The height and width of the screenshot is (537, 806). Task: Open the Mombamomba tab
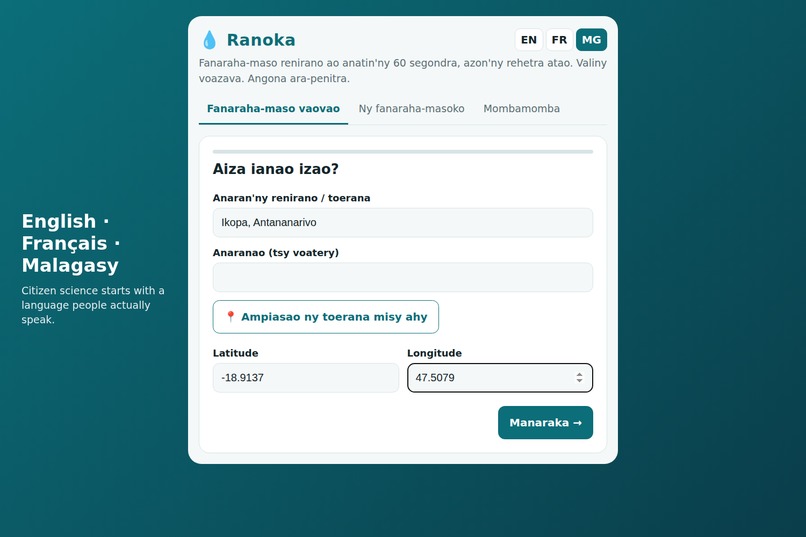point(521,108)
